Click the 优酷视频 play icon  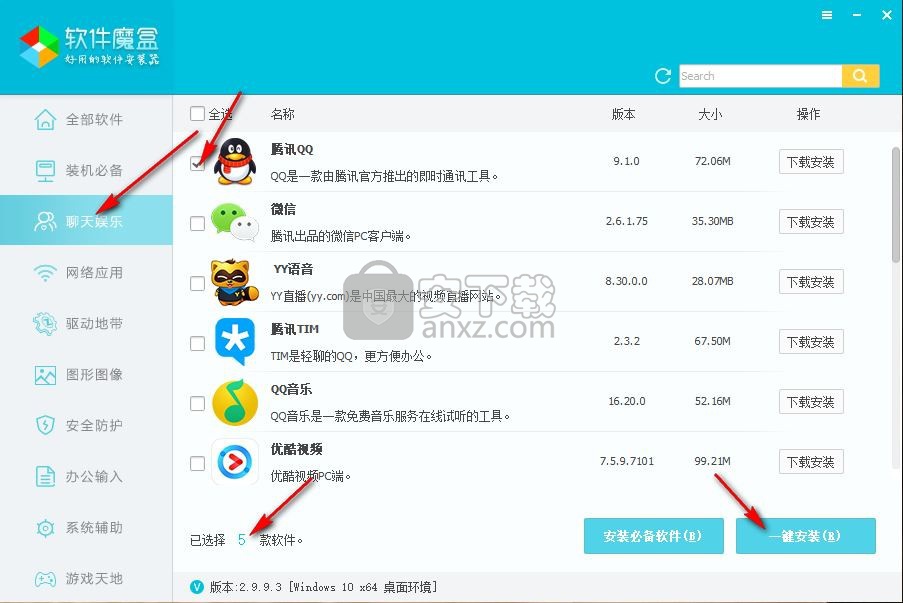coord(234,462)
